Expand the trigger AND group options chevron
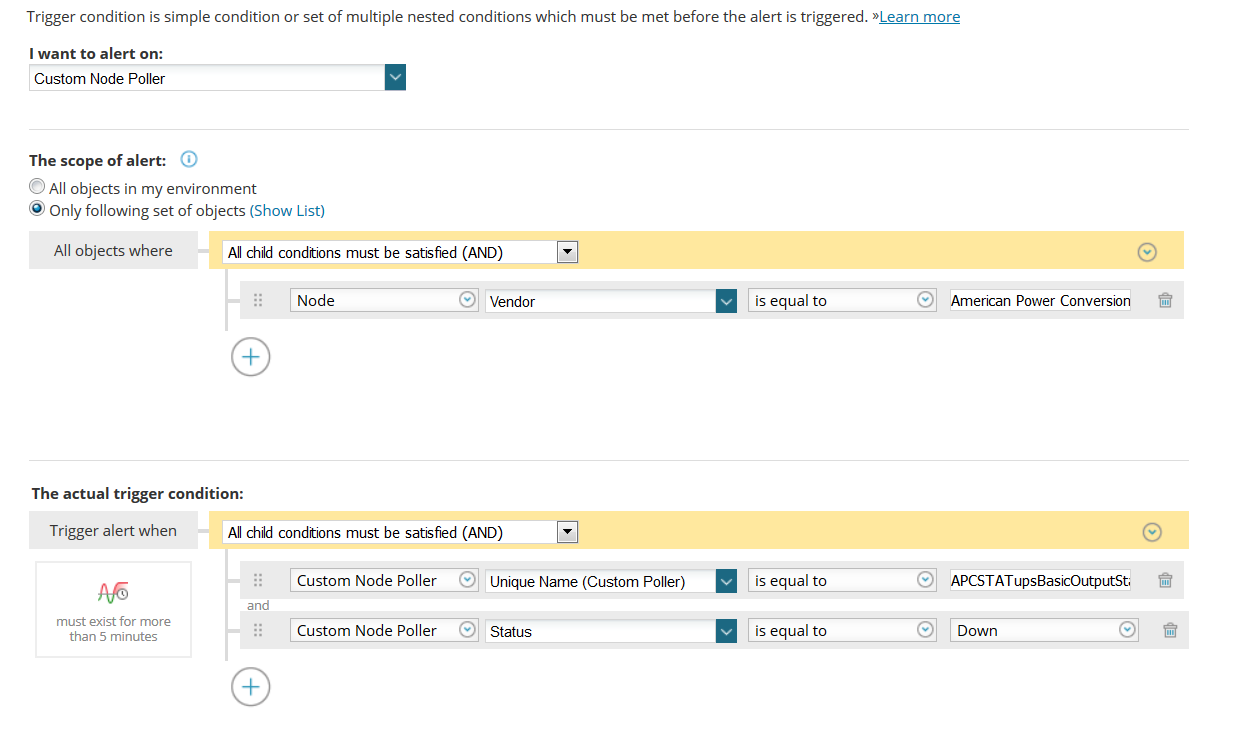Viewport: 1249px width, 751px height. tap(1151, 532)
